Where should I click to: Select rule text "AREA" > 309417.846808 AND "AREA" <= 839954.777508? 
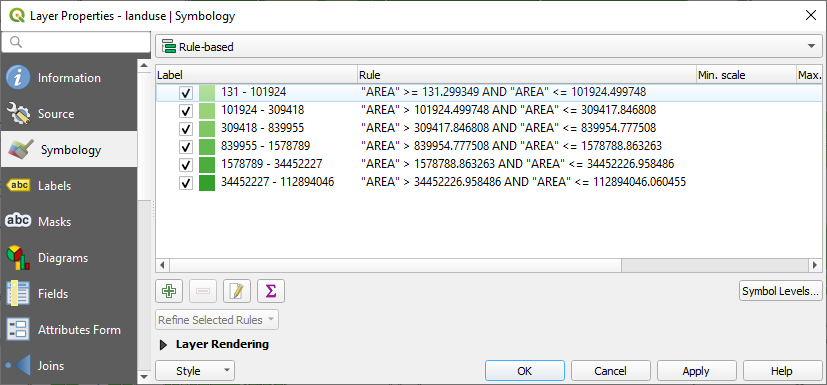508,128
